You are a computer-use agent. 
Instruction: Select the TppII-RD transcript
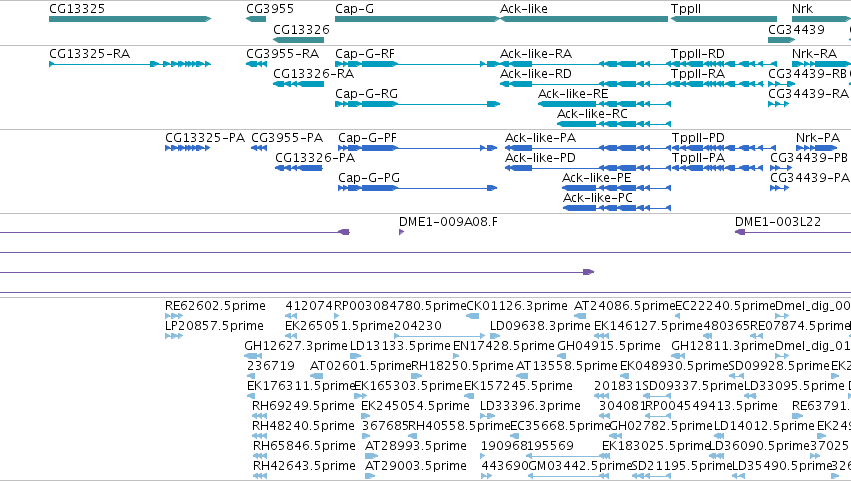(x=724, y=64)
